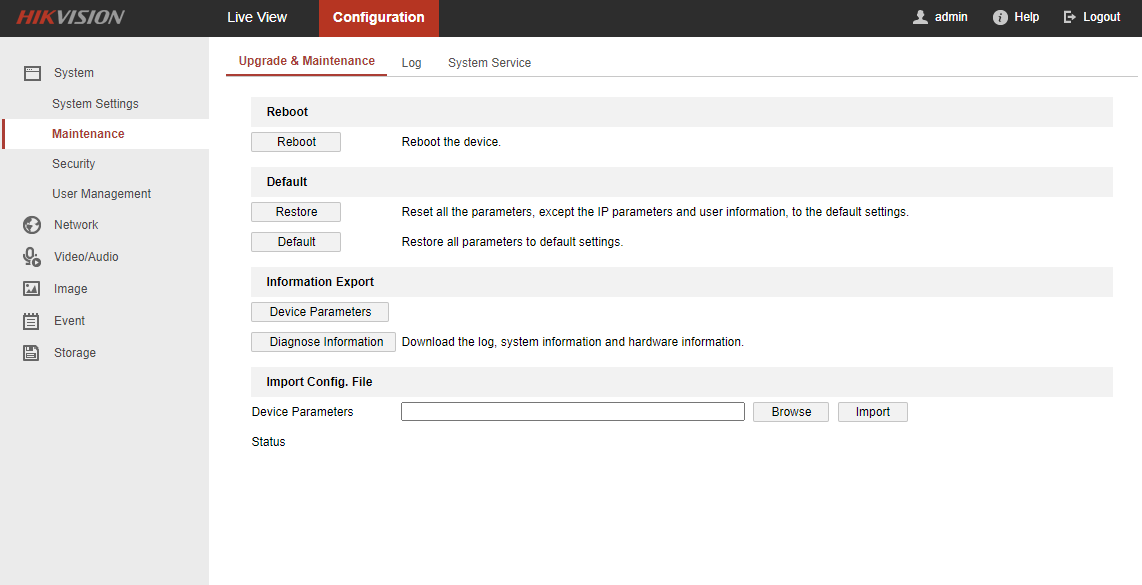Open Security in the System tree
1142x585 pixels.
click(74, 164)
